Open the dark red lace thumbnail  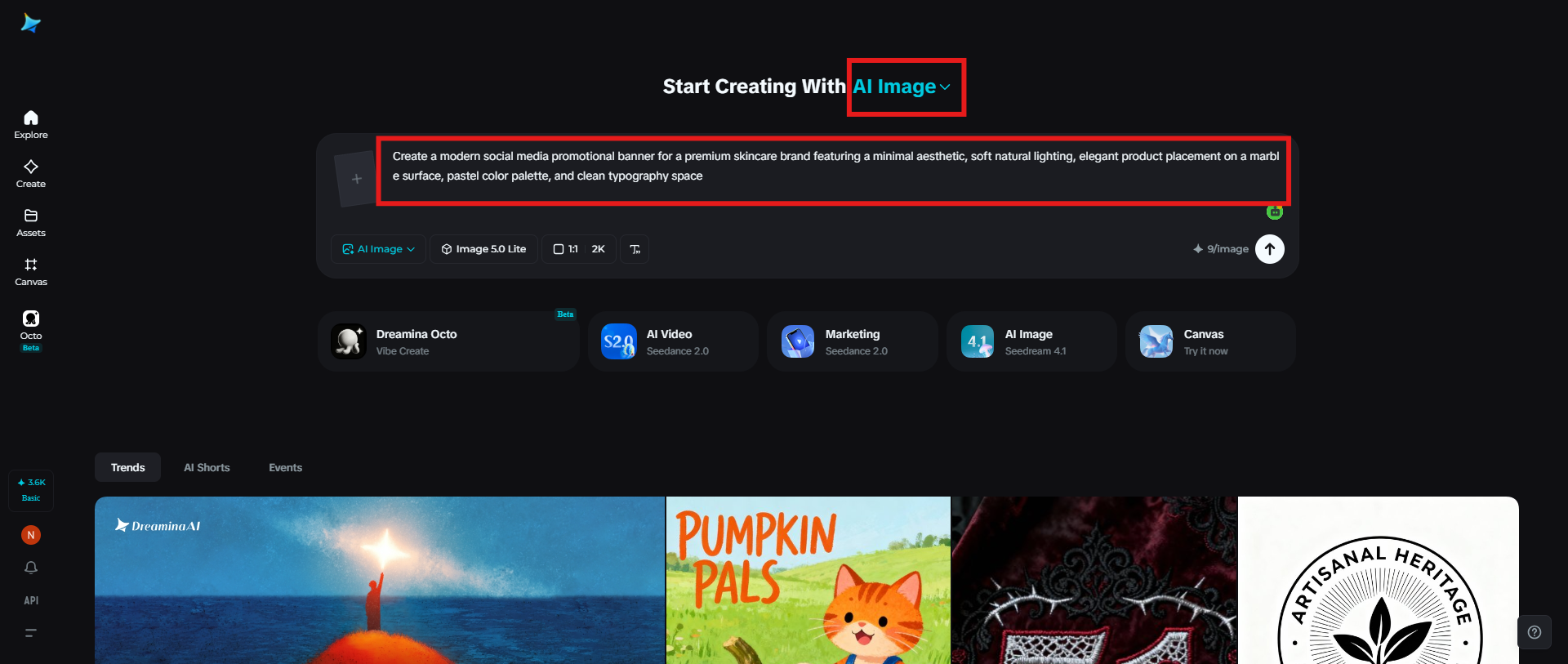coord(1094,580)
